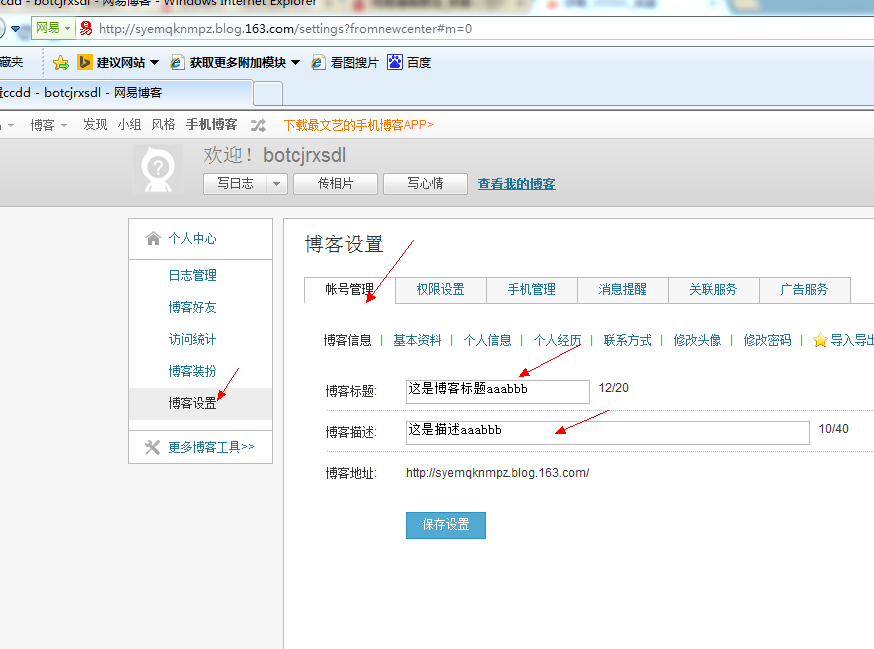This screenshot has height=649, width=874.
Task: Click the Baidu paw favorites icon
Action: 395,63
